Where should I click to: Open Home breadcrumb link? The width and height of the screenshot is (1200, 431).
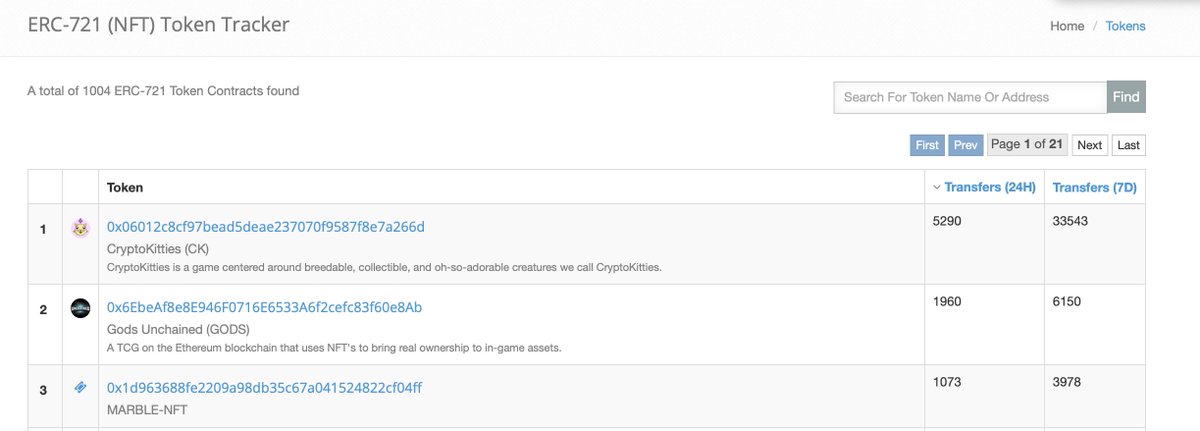tap(1067, 26)
